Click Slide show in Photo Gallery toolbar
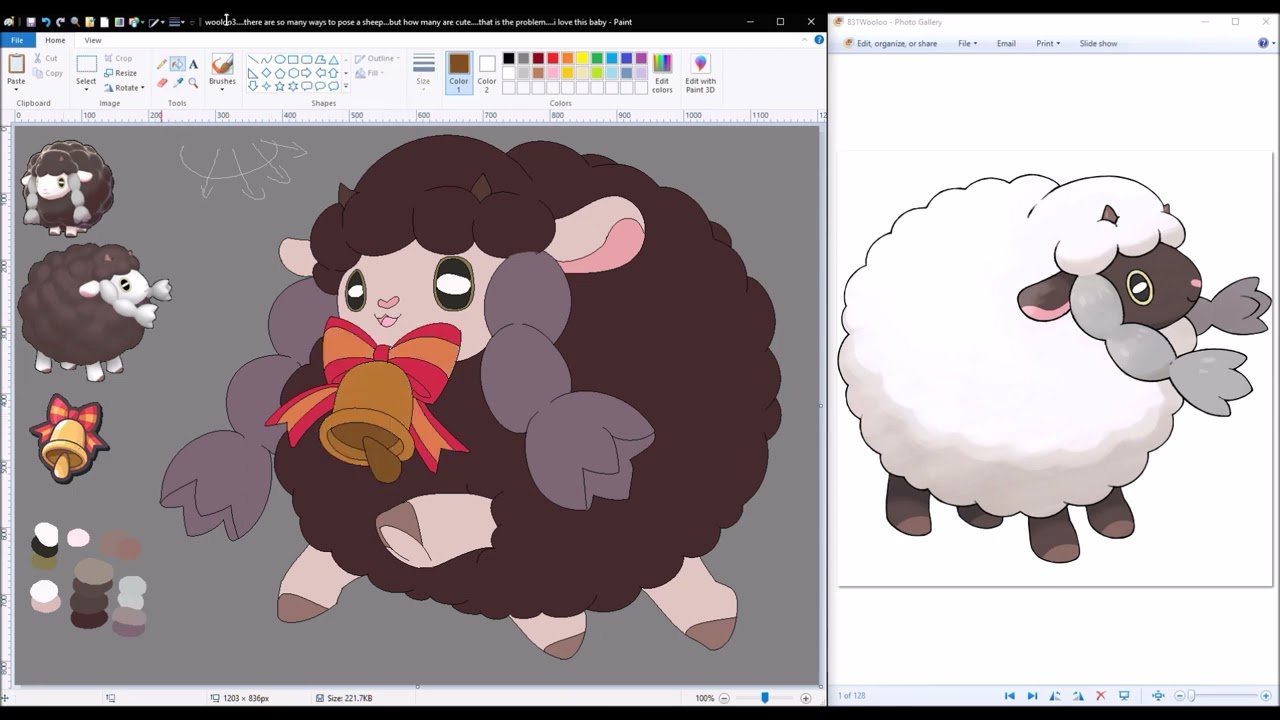 [x=1098, y=43]
